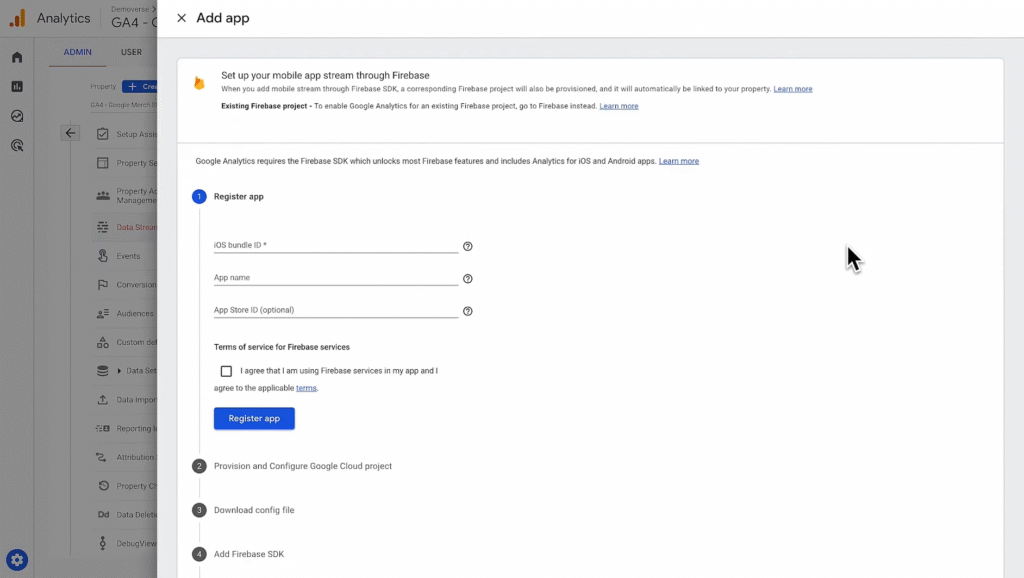This screenshot has height=578, width=1024.
Task: Open Audiences in the admin menu
Action: point(135,313)
